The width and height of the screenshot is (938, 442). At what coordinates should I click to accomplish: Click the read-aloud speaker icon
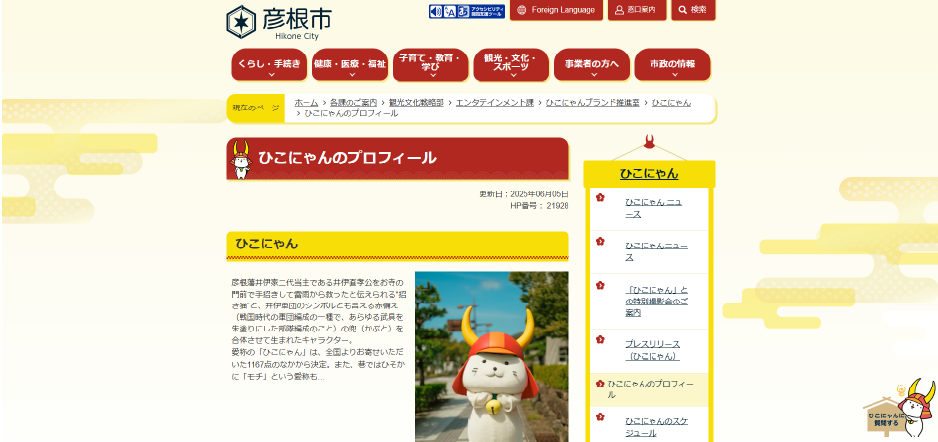[x=436, y=11]
